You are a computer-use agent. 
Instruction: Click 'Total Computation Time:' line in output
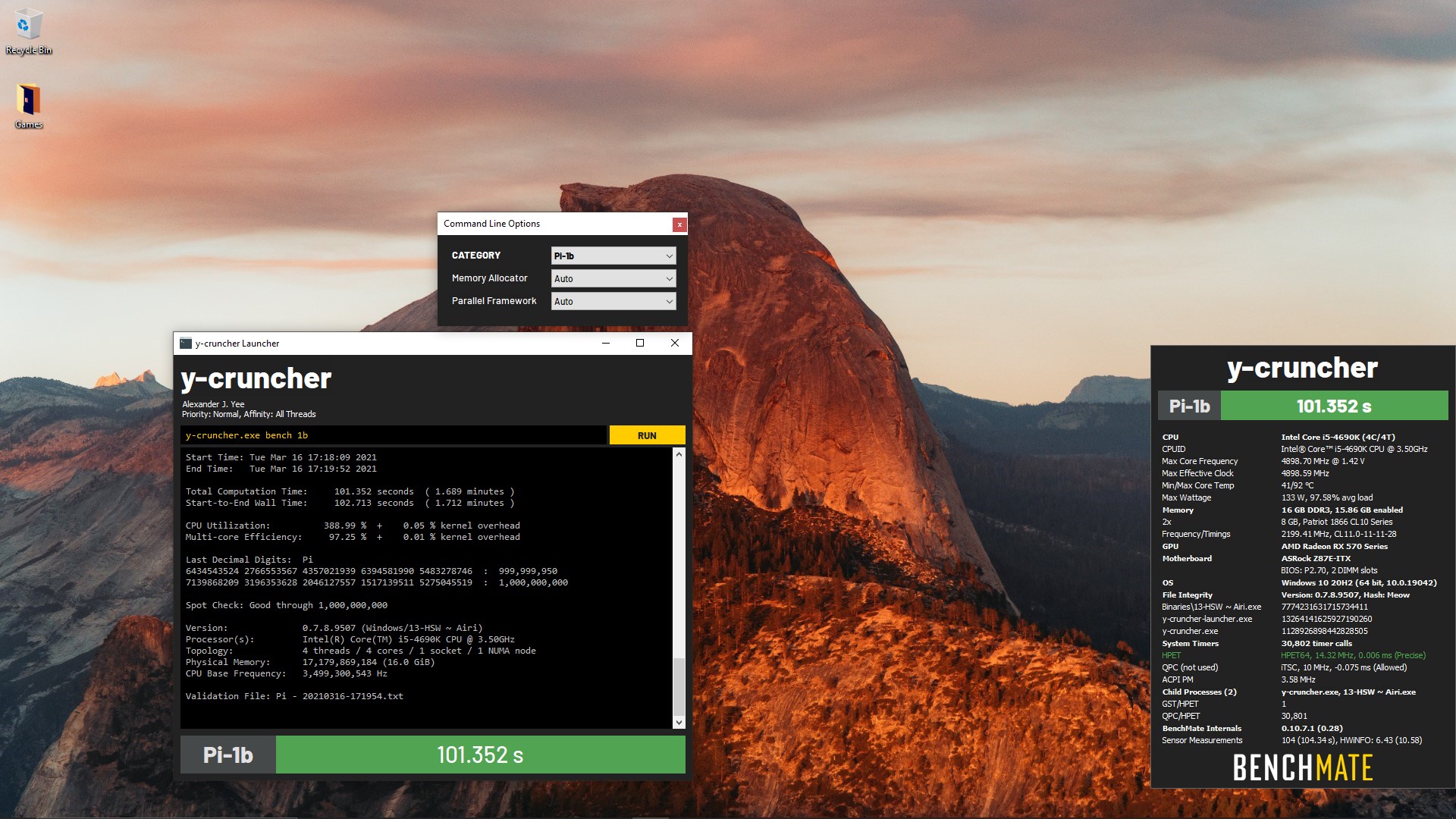[x=350, y=491]
